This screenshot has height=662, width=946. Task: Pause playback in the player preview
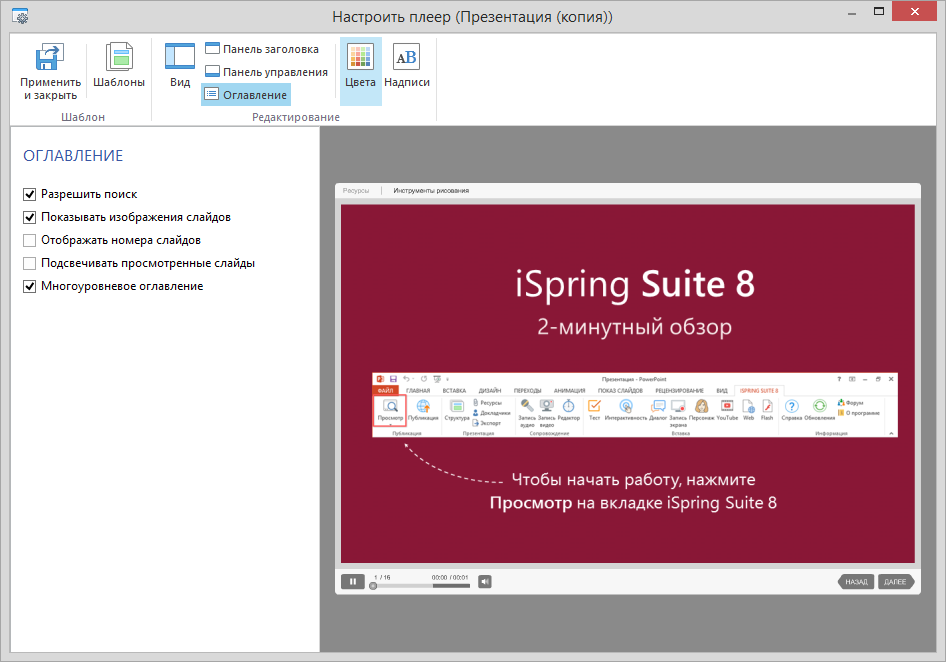click(353, 582)
